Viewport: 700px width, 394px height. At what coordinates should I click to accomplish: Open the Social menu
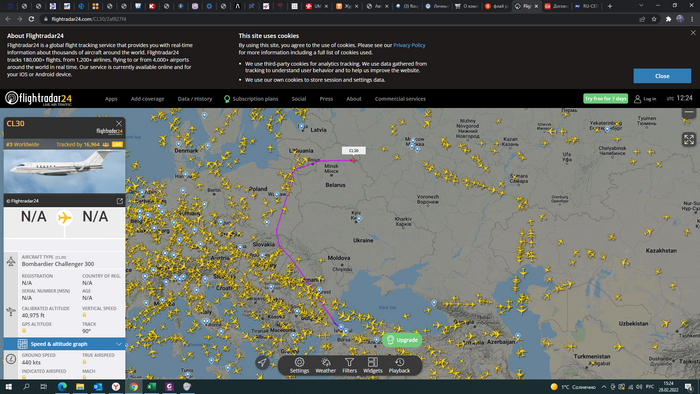[x=299, y=99]
